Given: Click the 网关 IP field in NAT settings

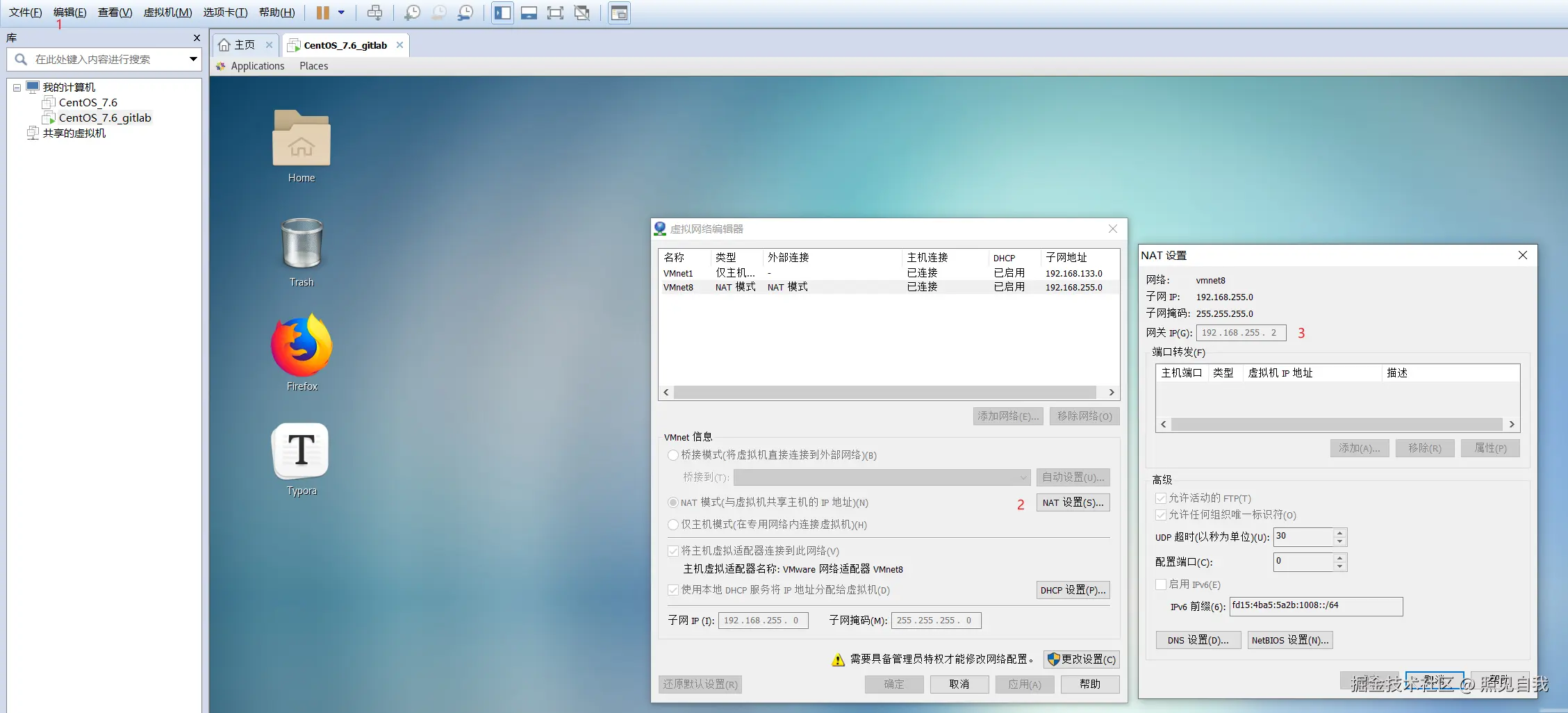Looking at the screenshot, I should tap(1241, 333).
